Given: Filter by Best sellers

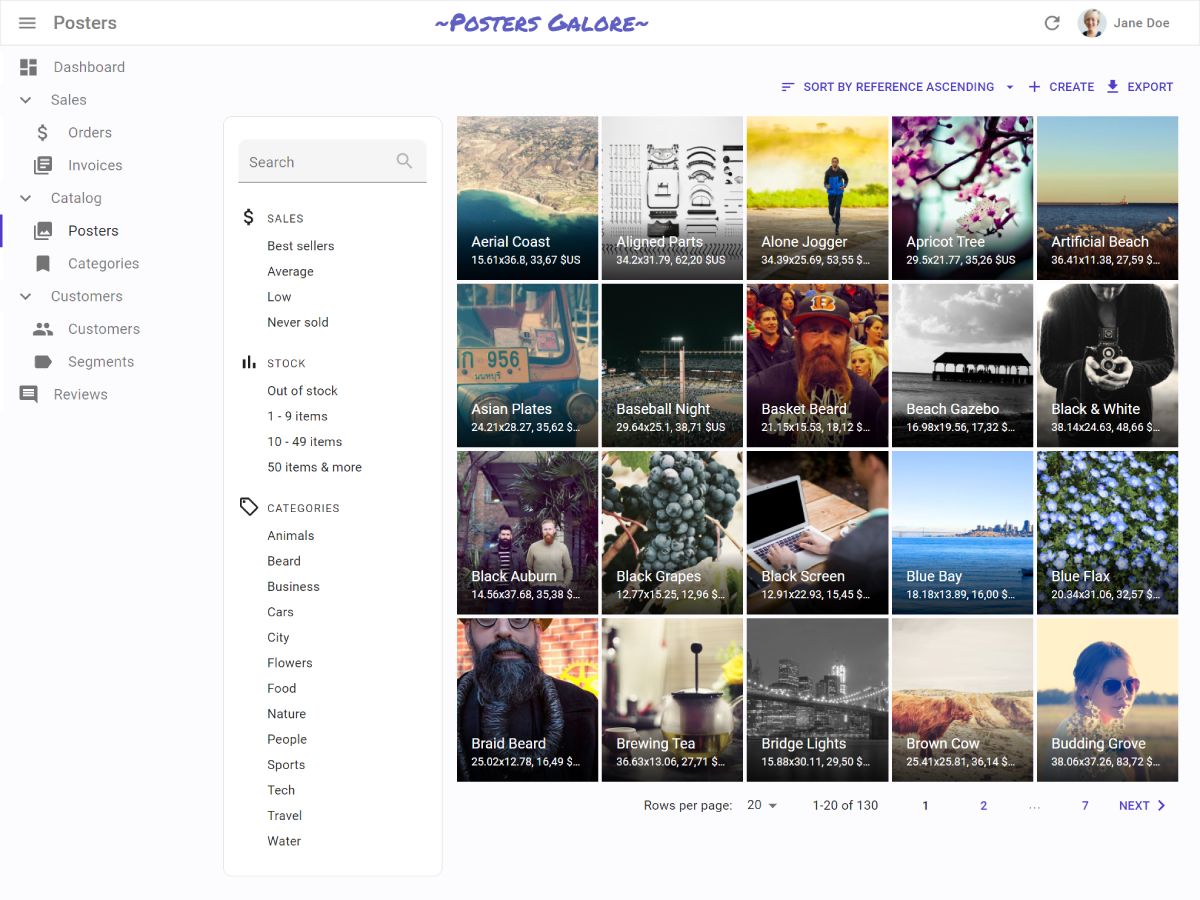Looking at the screenshot, I should point(300,246).
